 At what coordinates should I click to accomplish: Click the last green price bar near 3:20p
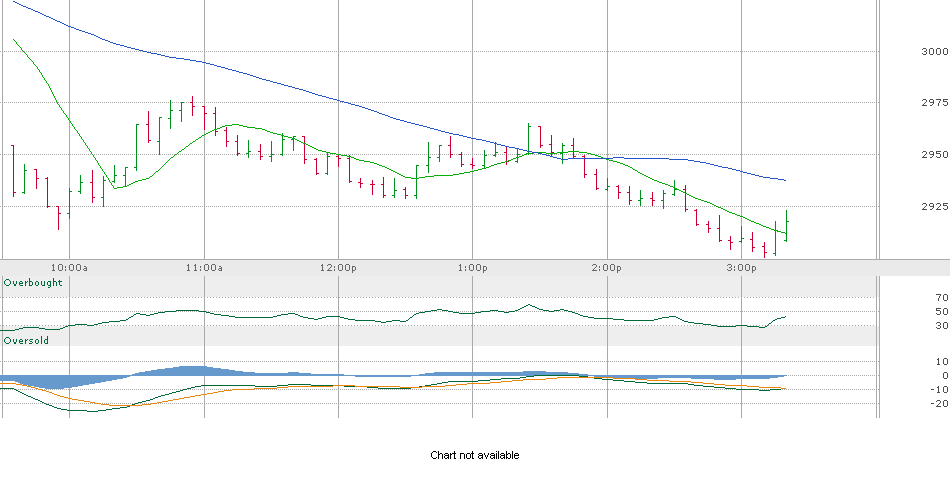[786, 225]
